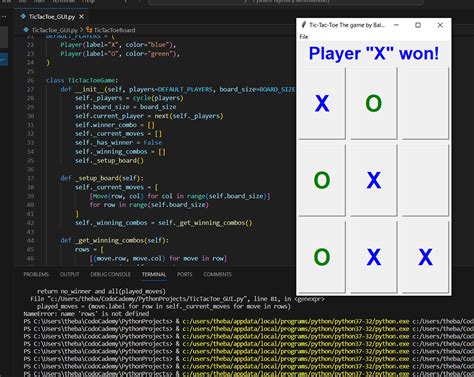Click the feather icon in Tic-Tac-Toe title bar
This screenshot has height=377, width=474.
303,25
